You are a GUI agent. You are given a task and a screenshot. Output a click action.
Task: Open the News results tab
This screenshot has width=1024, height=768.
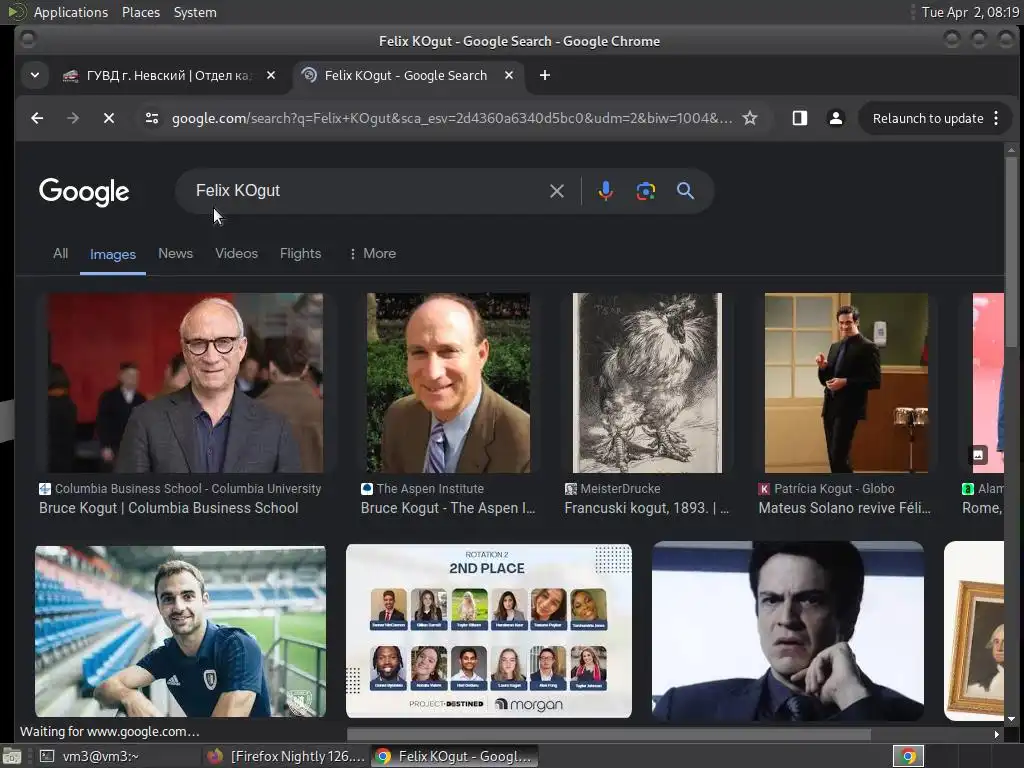pyautogui.click(x=175, y=253)
